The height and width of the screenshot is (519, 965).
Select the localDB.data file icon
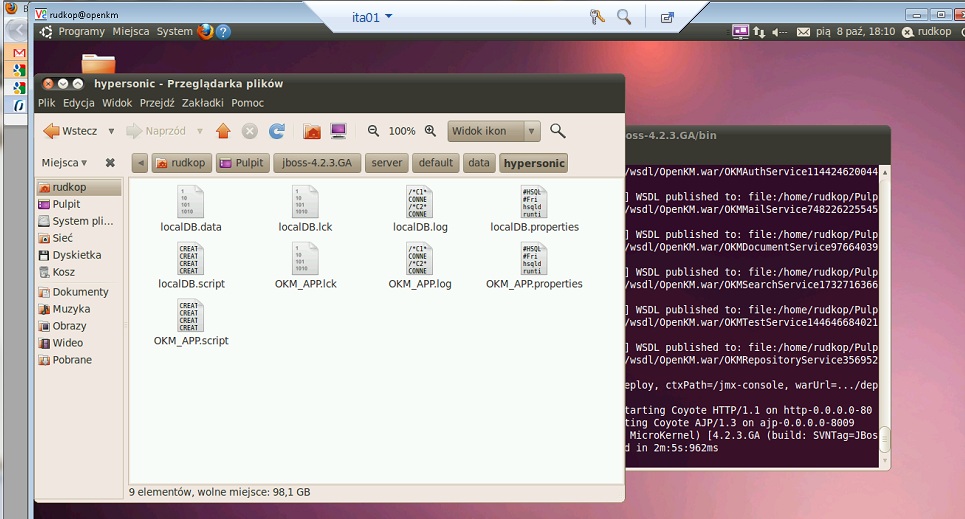(190, 201)
